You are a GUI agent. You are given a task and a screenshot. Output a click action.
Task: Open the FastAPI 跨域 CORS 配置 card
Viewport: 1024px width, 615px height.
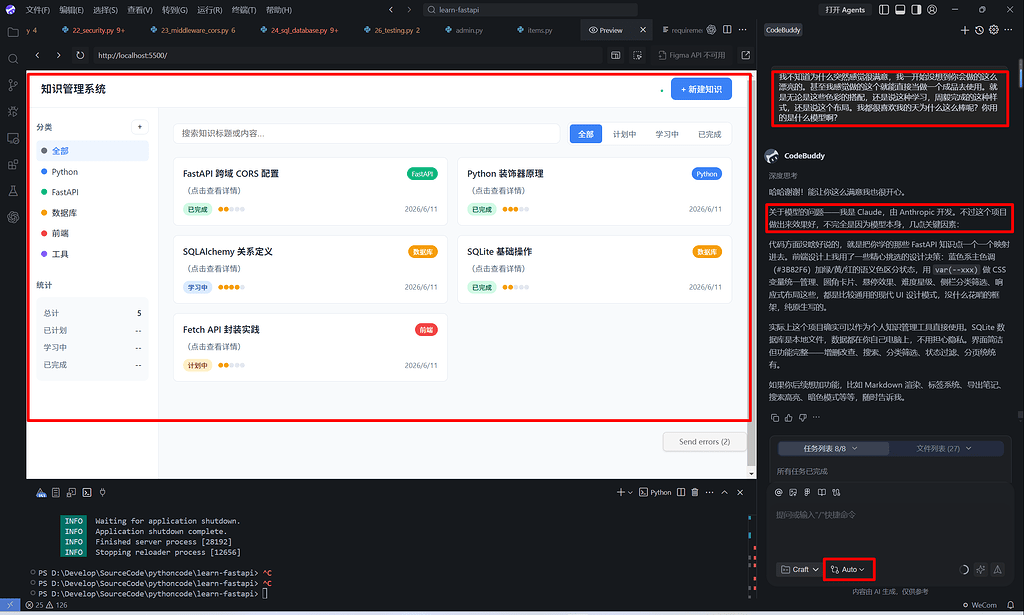pos(310,191)
